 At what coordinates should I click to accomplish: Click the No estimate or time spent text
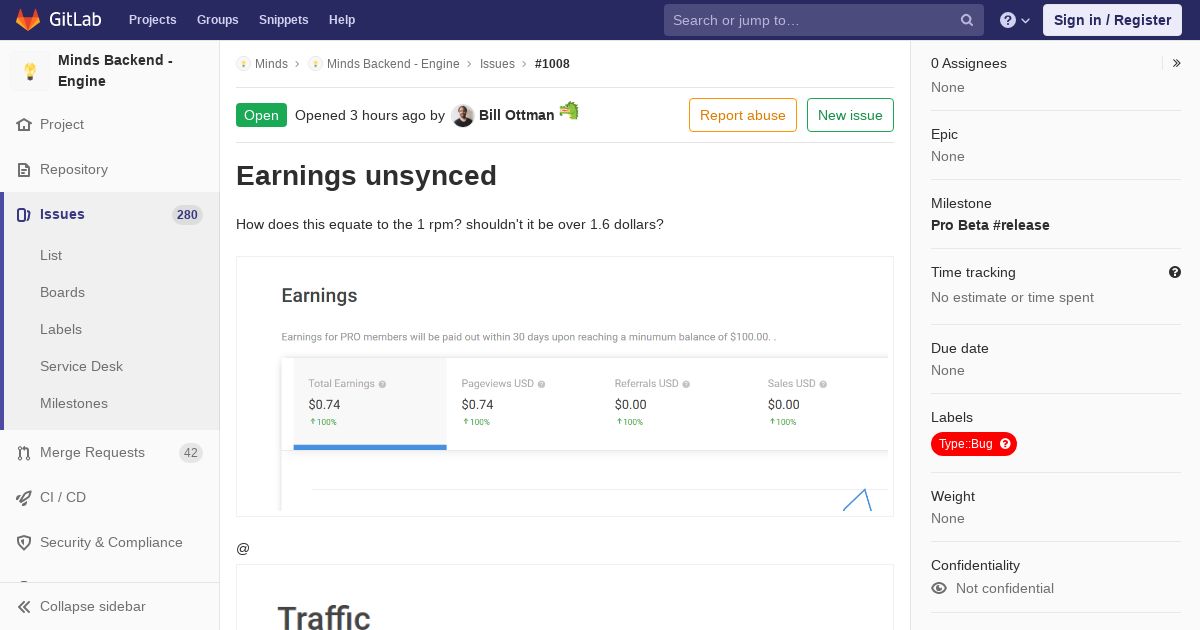pyautogui.click(x=1012, y=297)
